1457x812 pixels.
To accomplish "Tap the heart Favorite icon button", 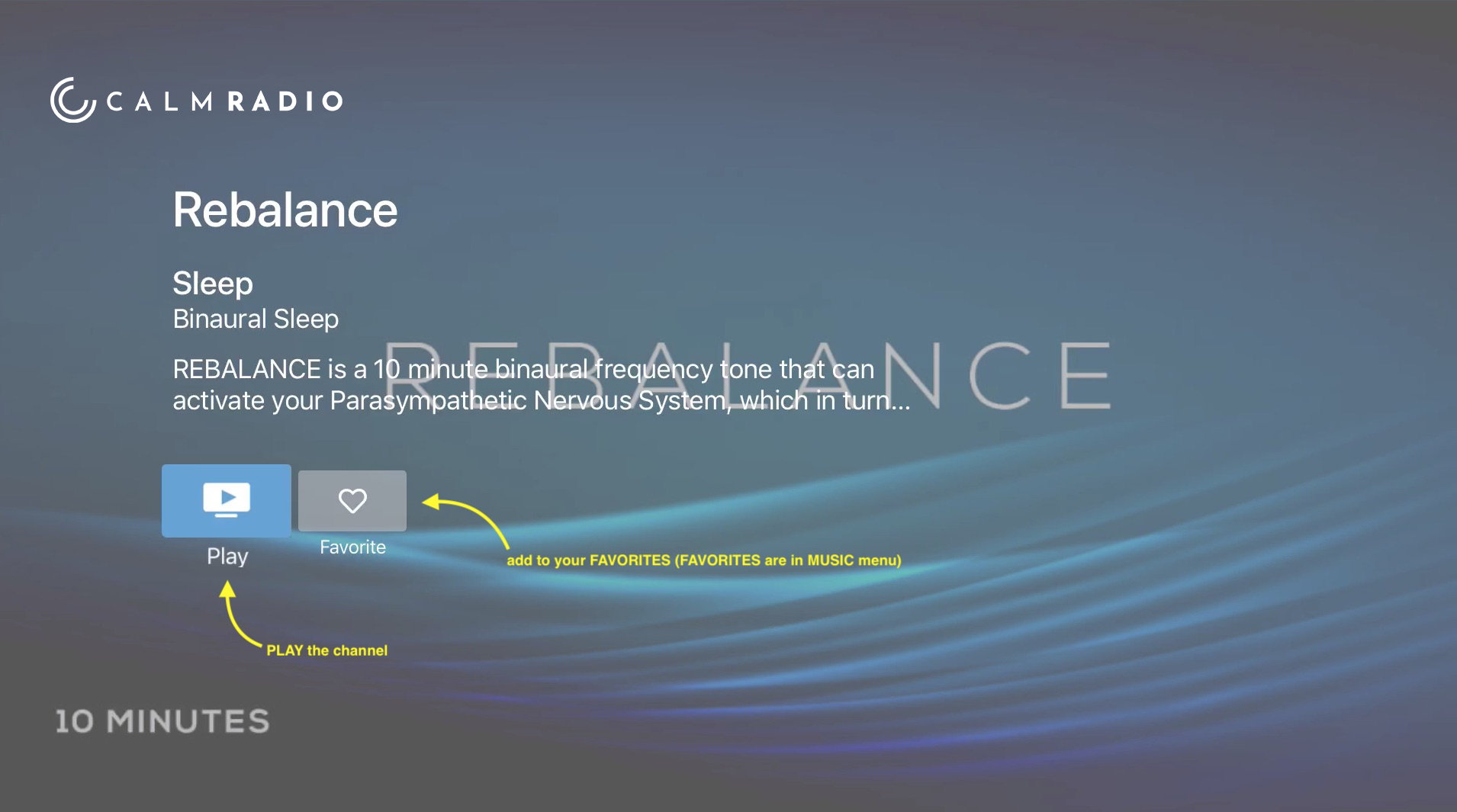I will tap(352, 501).
